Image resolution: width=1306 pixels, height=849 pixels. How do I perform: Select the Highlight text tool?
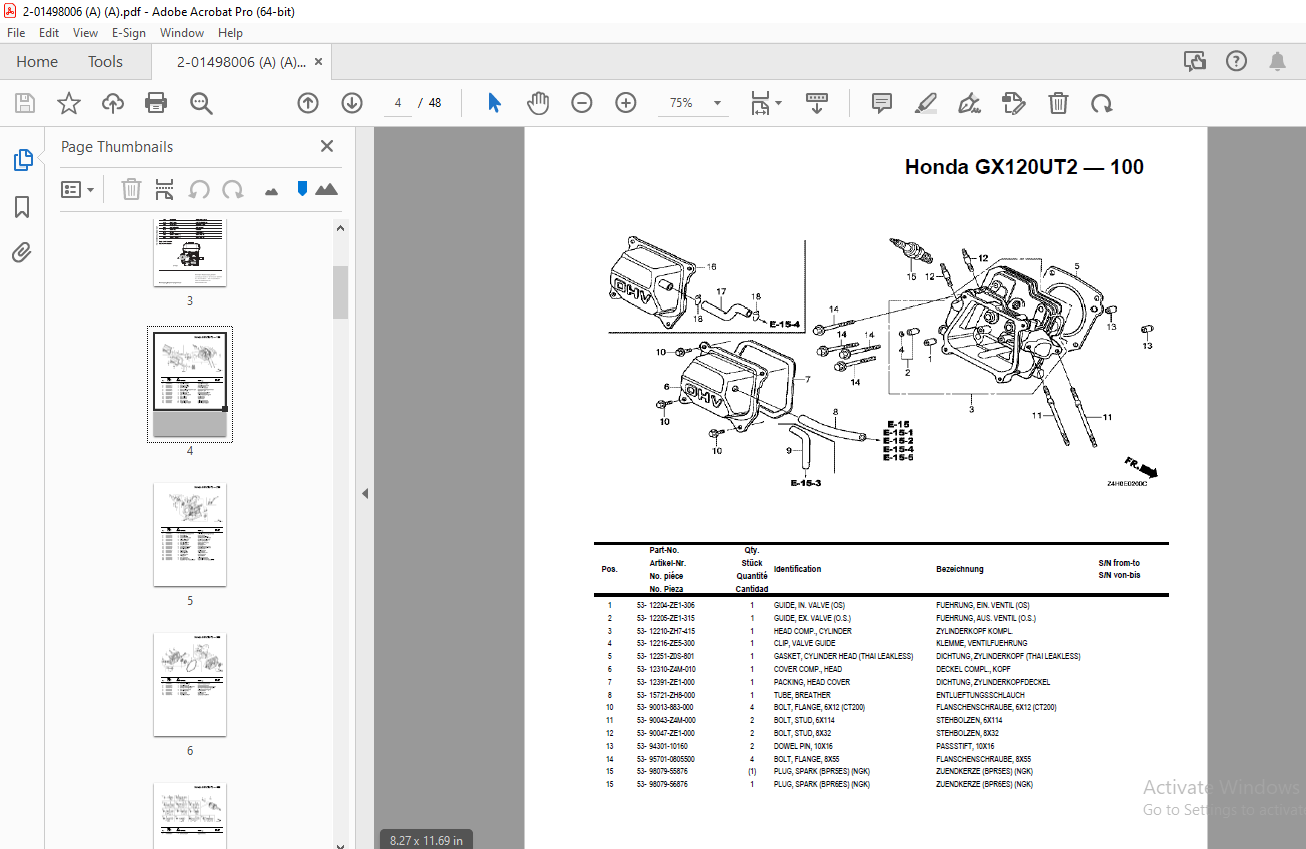tap(926, 103)
